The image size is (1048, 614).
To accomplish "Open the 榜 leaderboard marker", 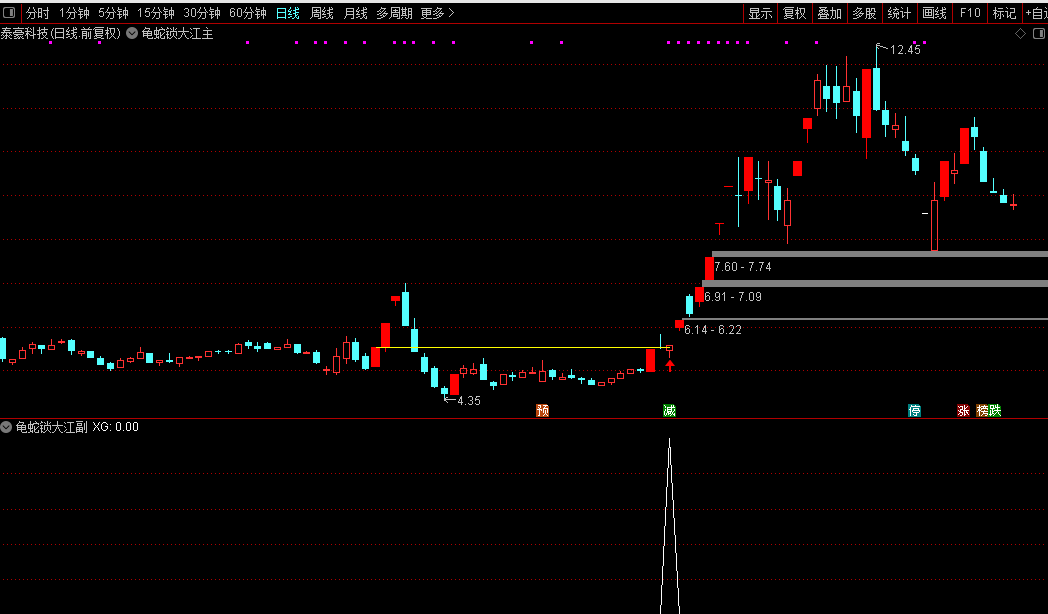I will [982, 410].
